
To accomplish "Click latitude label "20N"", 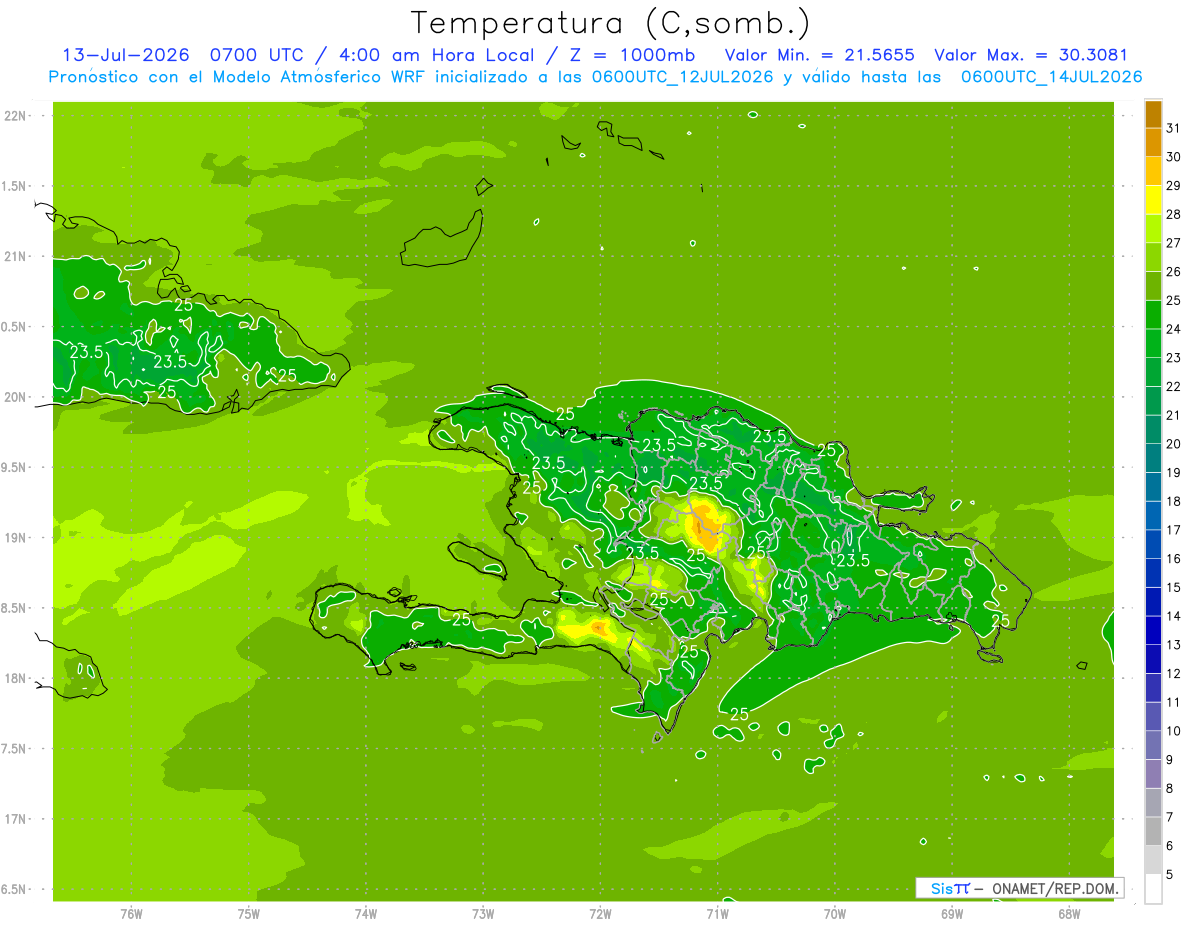I will [x=16, y=398].
